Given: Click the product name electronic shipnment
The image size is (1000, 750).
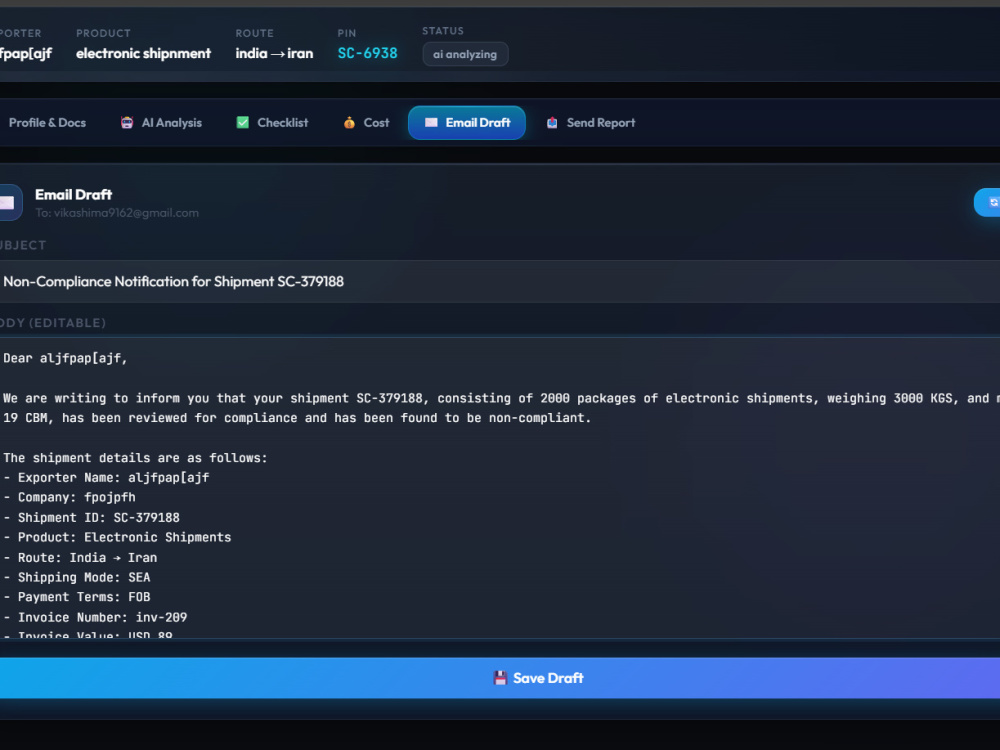Looking at the screenshot, I should tap(143, 54).
